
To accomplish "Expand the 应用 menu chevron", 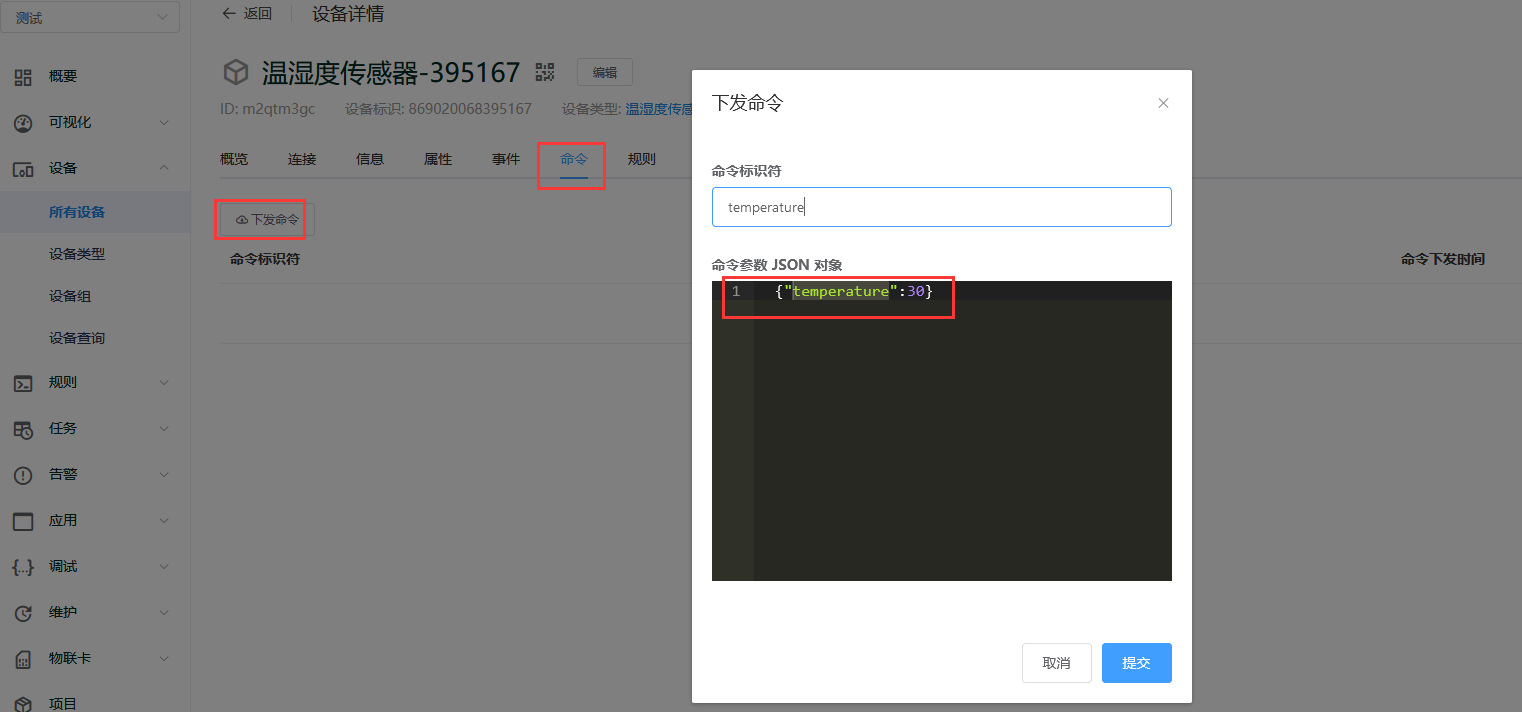I will coord(165,521).
